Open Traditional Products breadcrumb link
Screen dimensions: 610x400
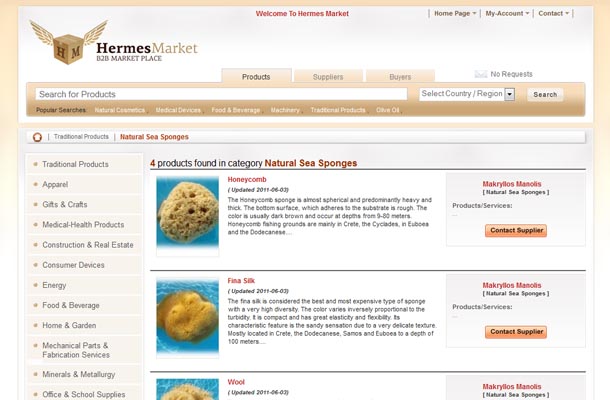81,137
